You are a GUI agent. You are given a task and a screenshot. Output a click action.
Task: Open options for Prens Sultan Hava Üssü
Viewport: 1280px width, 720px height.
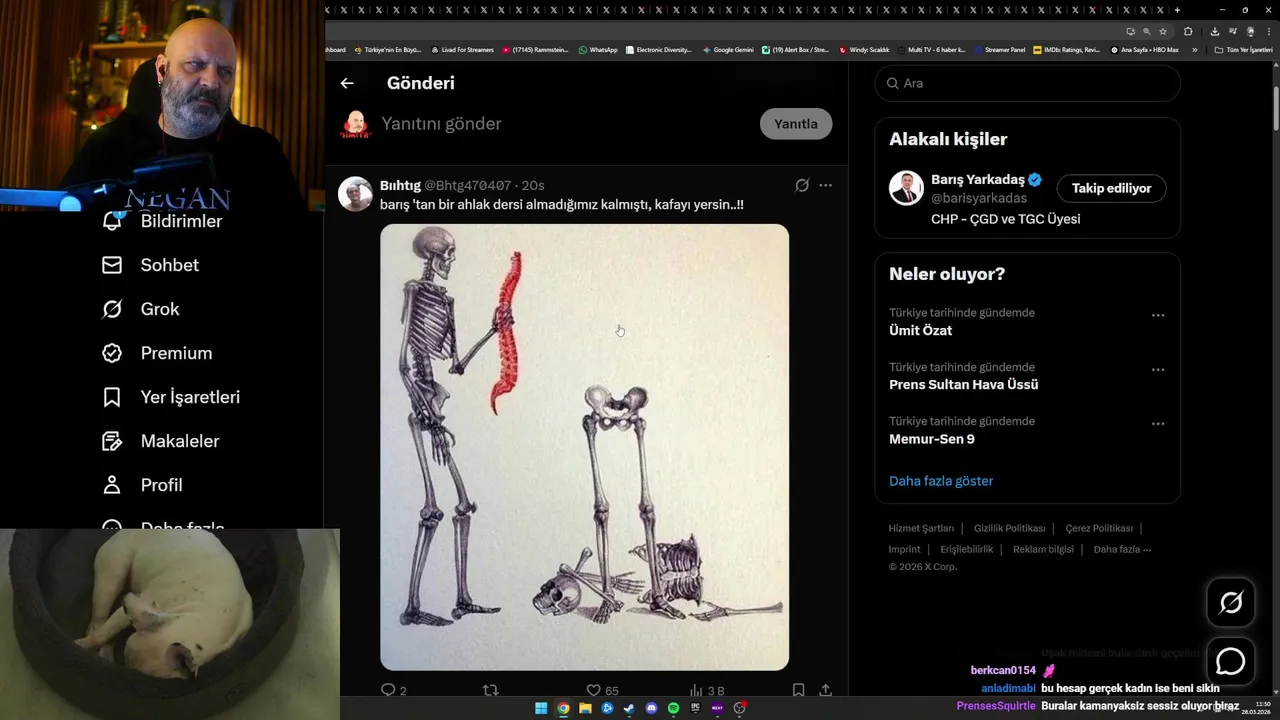pos(1158,369)
